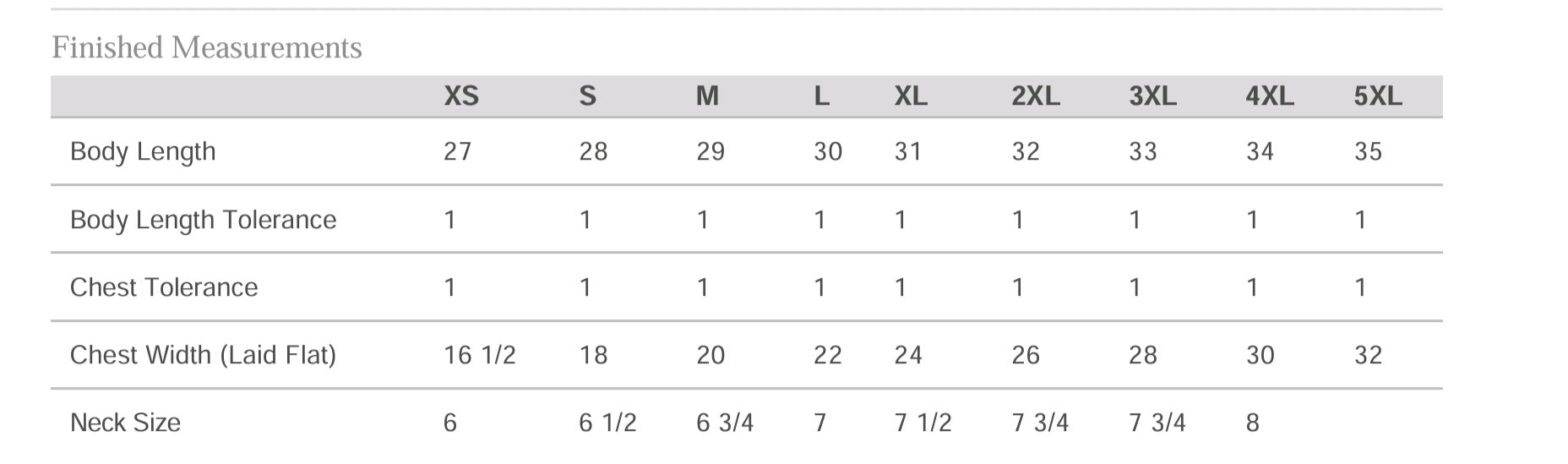Click the XS size column header

[x=461, y=96]
